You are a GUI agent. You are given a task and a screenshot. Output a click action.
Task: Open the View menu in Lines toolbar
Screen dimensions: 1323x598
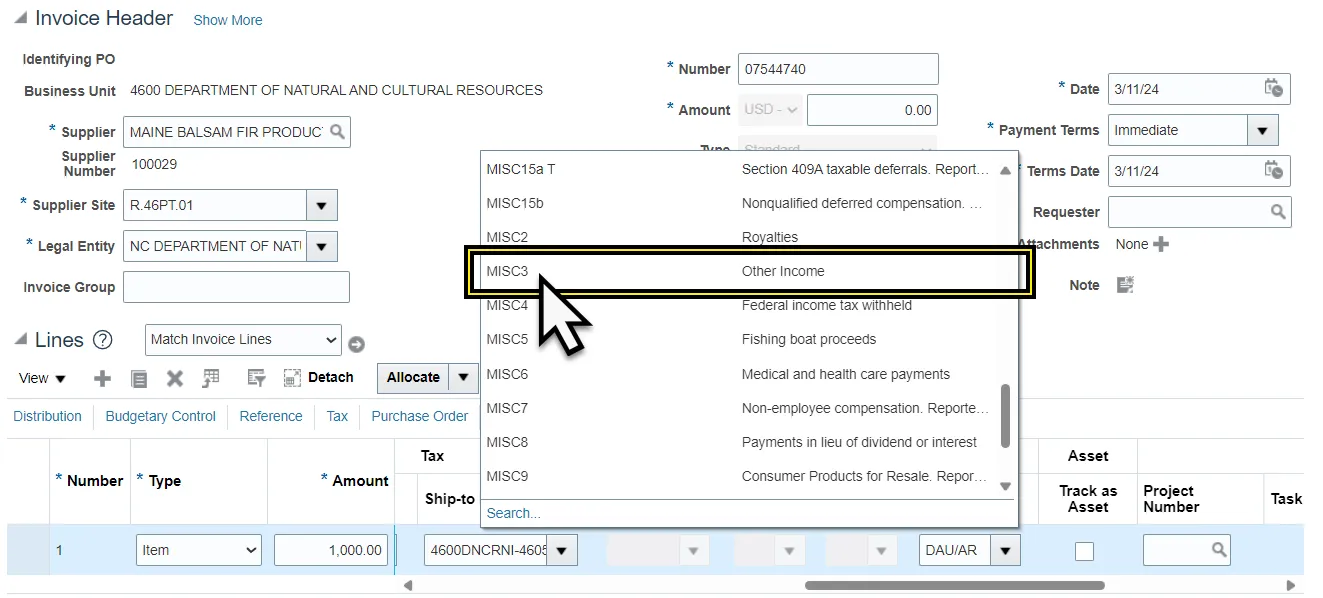(42, 378)
